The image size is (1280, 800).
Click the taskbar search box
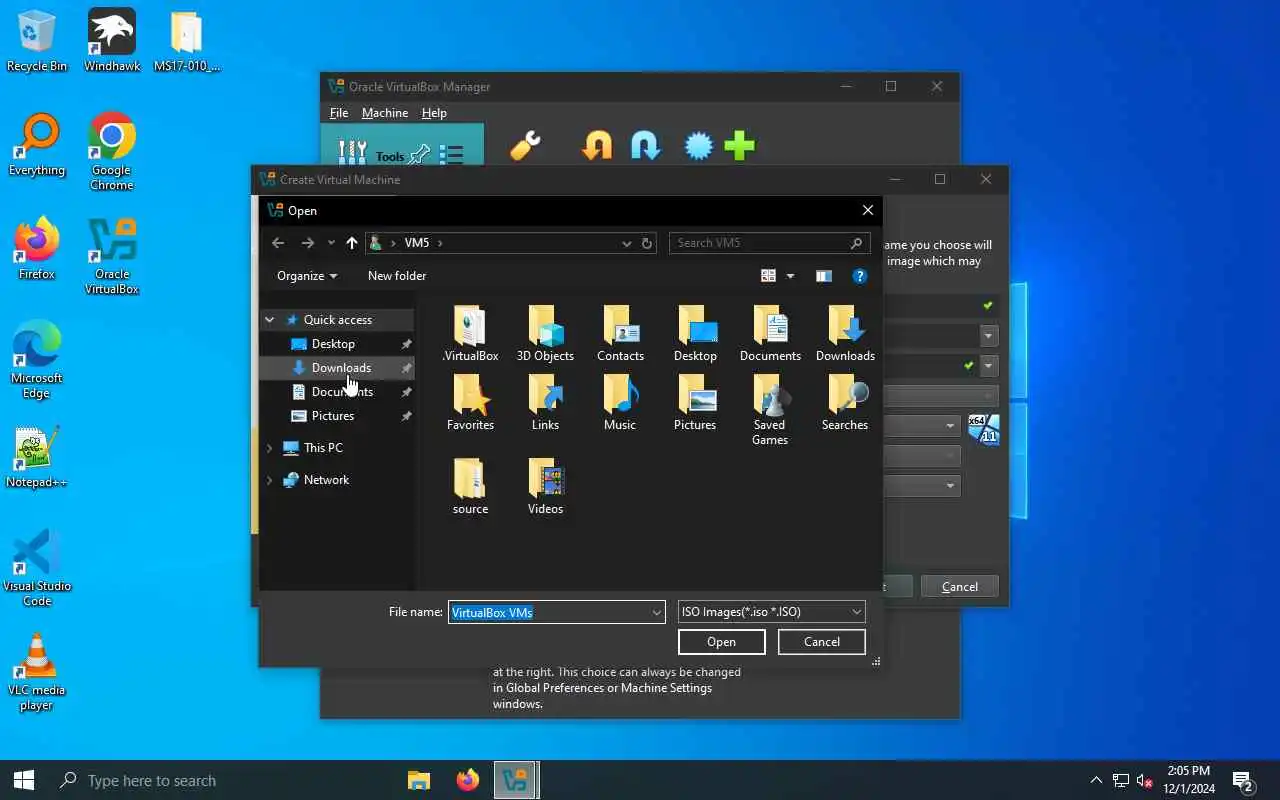(x=218, y=780)
